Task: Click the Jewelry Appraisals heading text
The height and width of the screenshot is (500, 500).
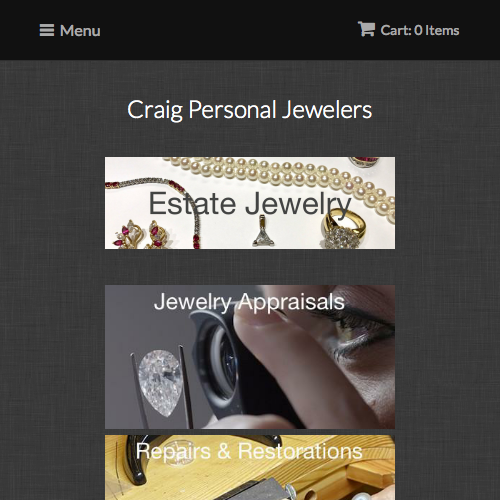Action: click(x=249, y=302)
